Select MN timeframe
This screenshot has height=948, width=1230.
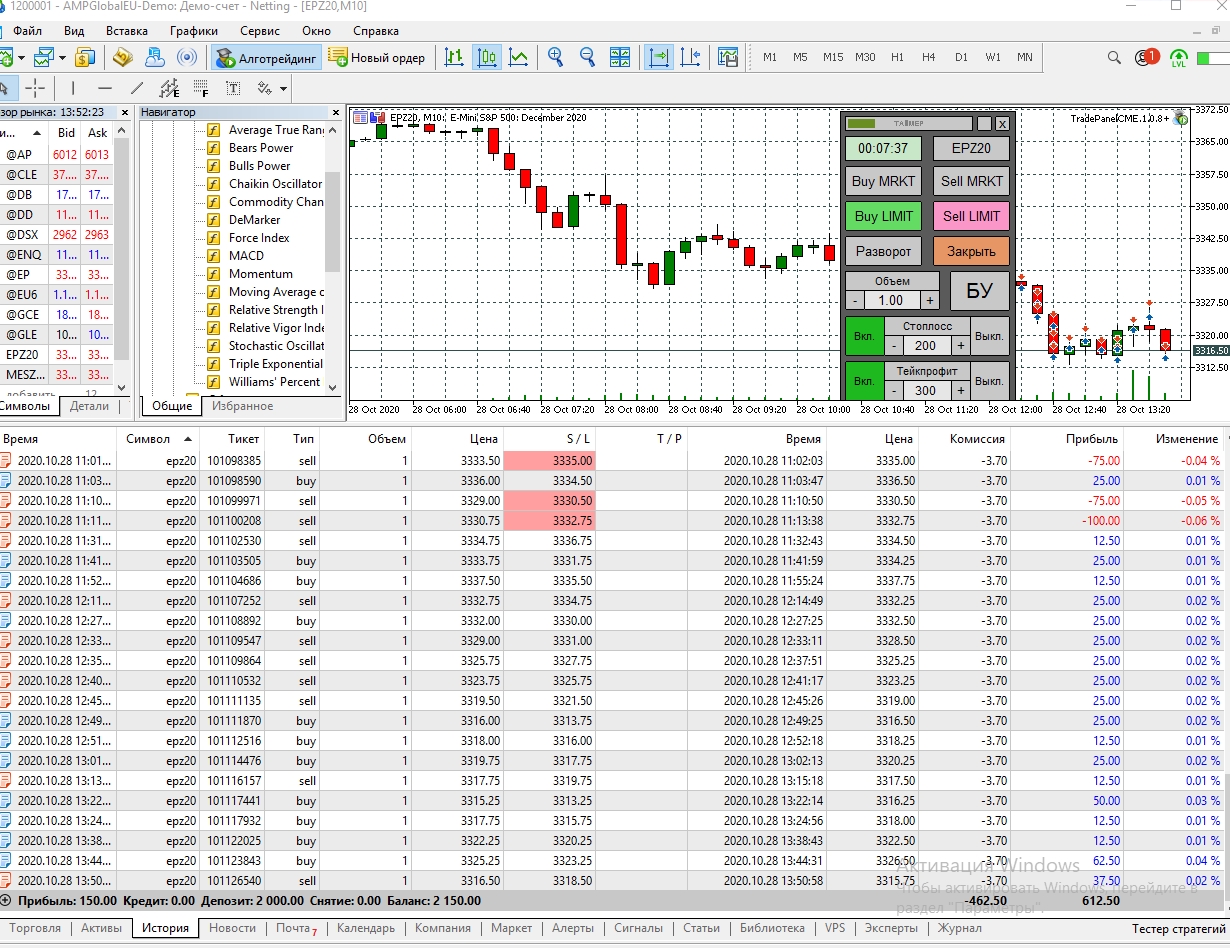[1025, 58]
